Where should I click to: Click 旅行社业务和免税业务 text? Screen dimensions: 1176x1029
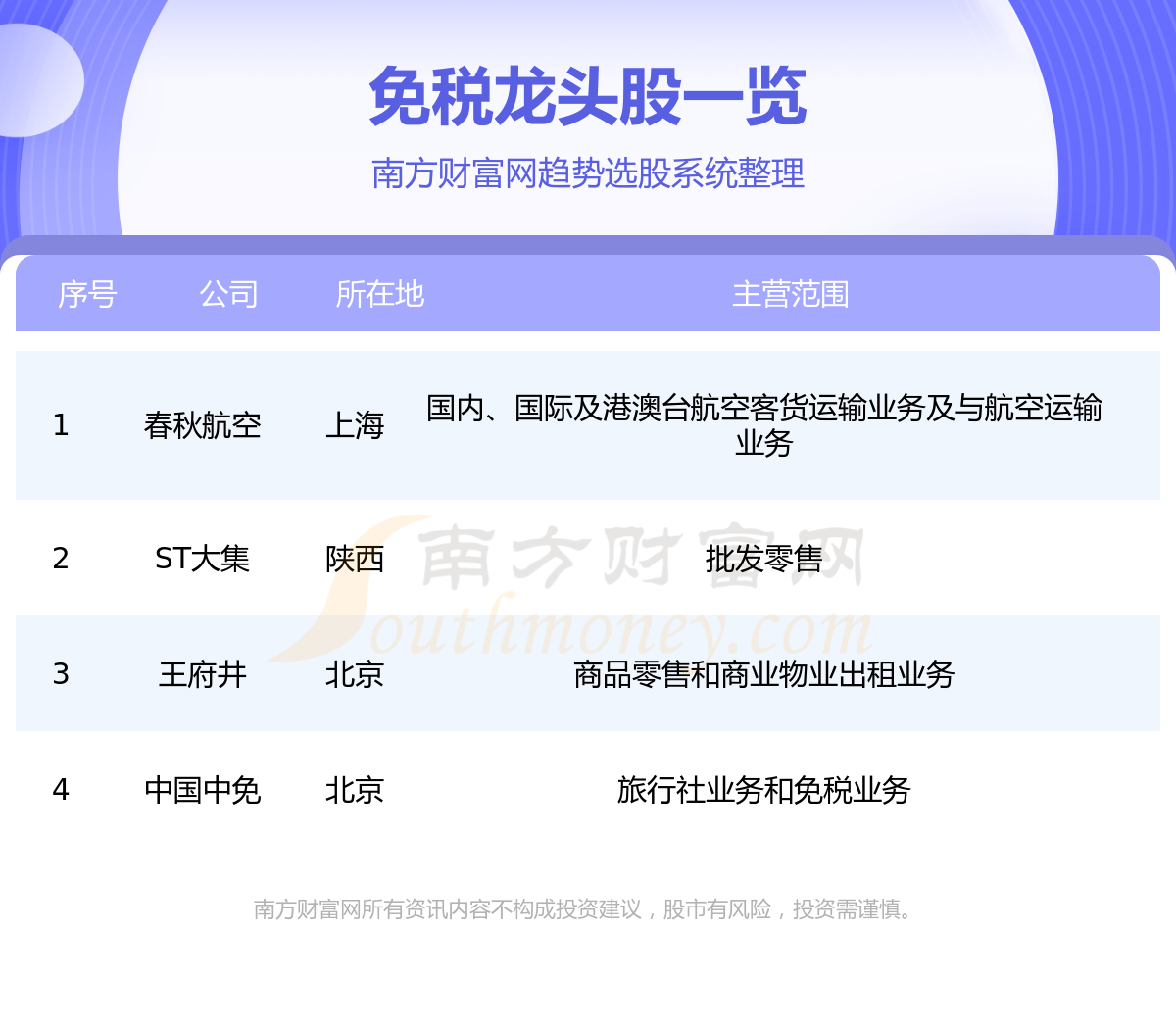click(x=764, y=790)
